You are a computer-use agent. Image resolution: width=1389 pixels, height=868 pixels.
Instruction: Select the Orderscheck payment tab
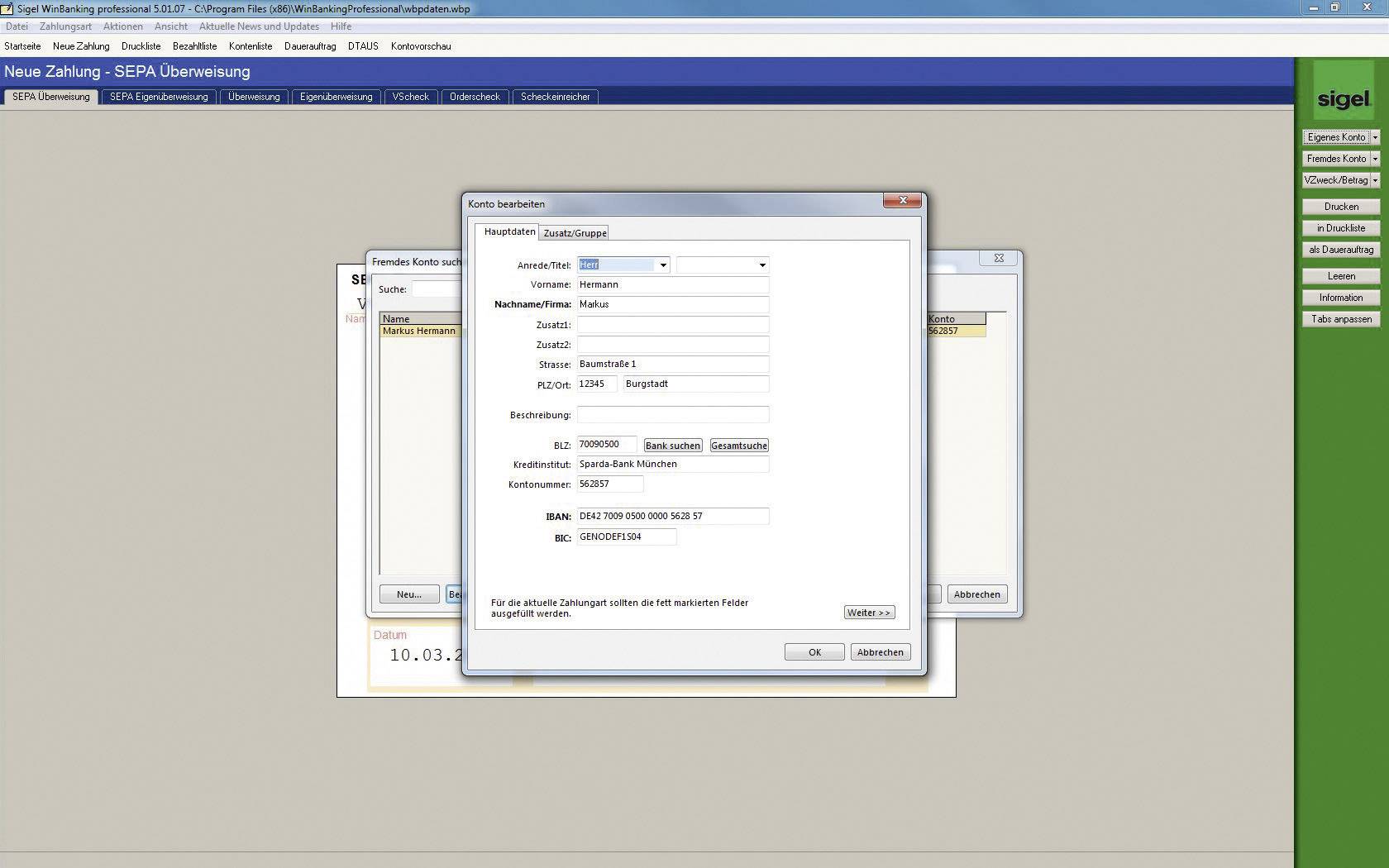475,97
